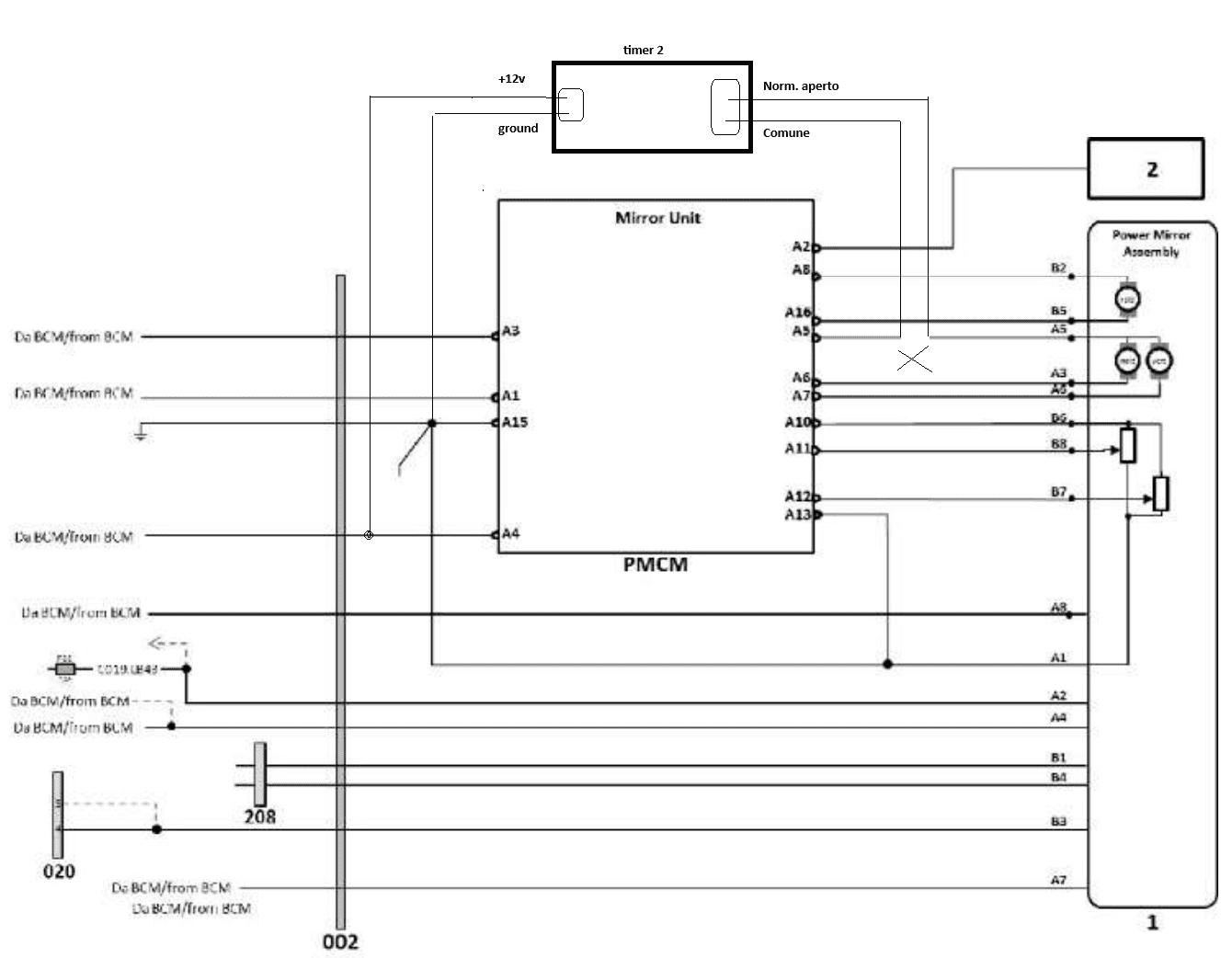Click the 'Mirror Unit' title
This screenshot has width=1232, height=958.
[657, 218]
